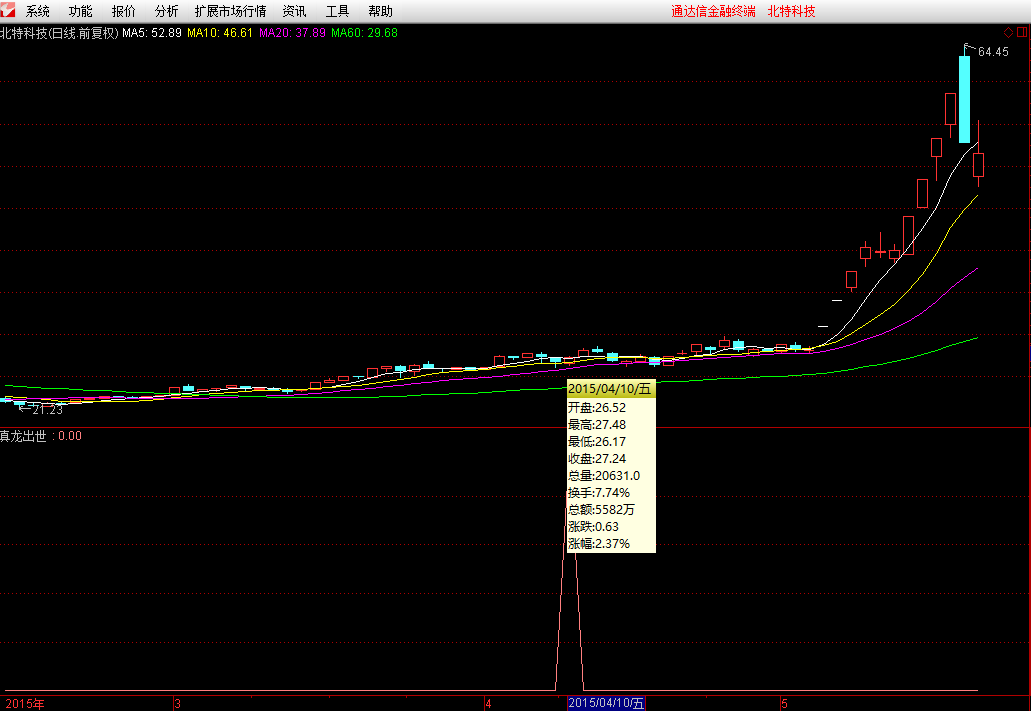Click the 21.23 low price marker

pos(47,410)
